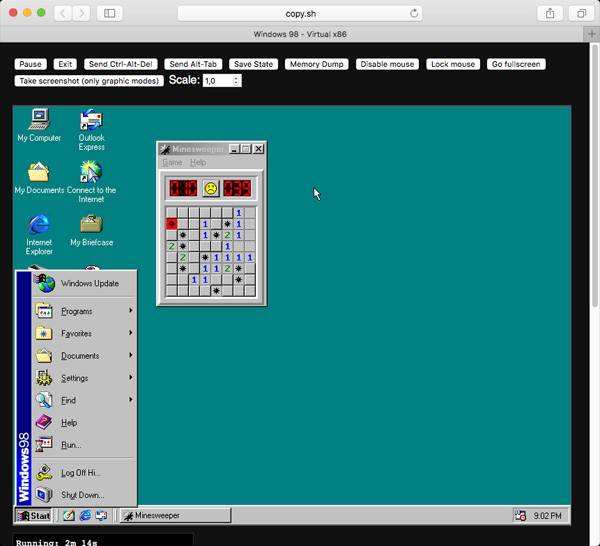Viewport: 600px width, 546px height.
Task: Click the browser back arrow button
Action: (x=63, y=13)
